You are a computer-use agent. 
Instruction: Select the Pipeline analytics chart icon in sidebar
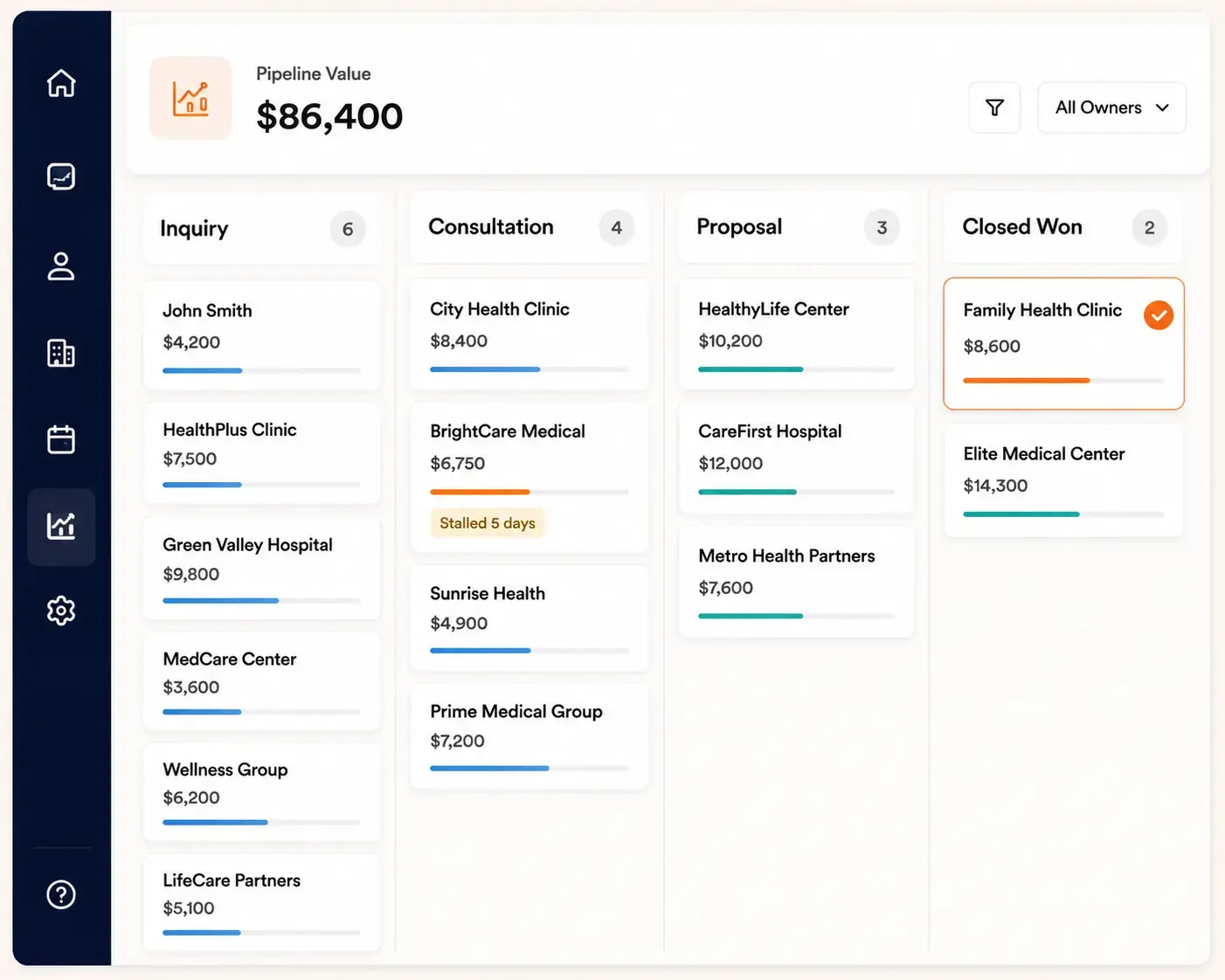click(61, 526)
